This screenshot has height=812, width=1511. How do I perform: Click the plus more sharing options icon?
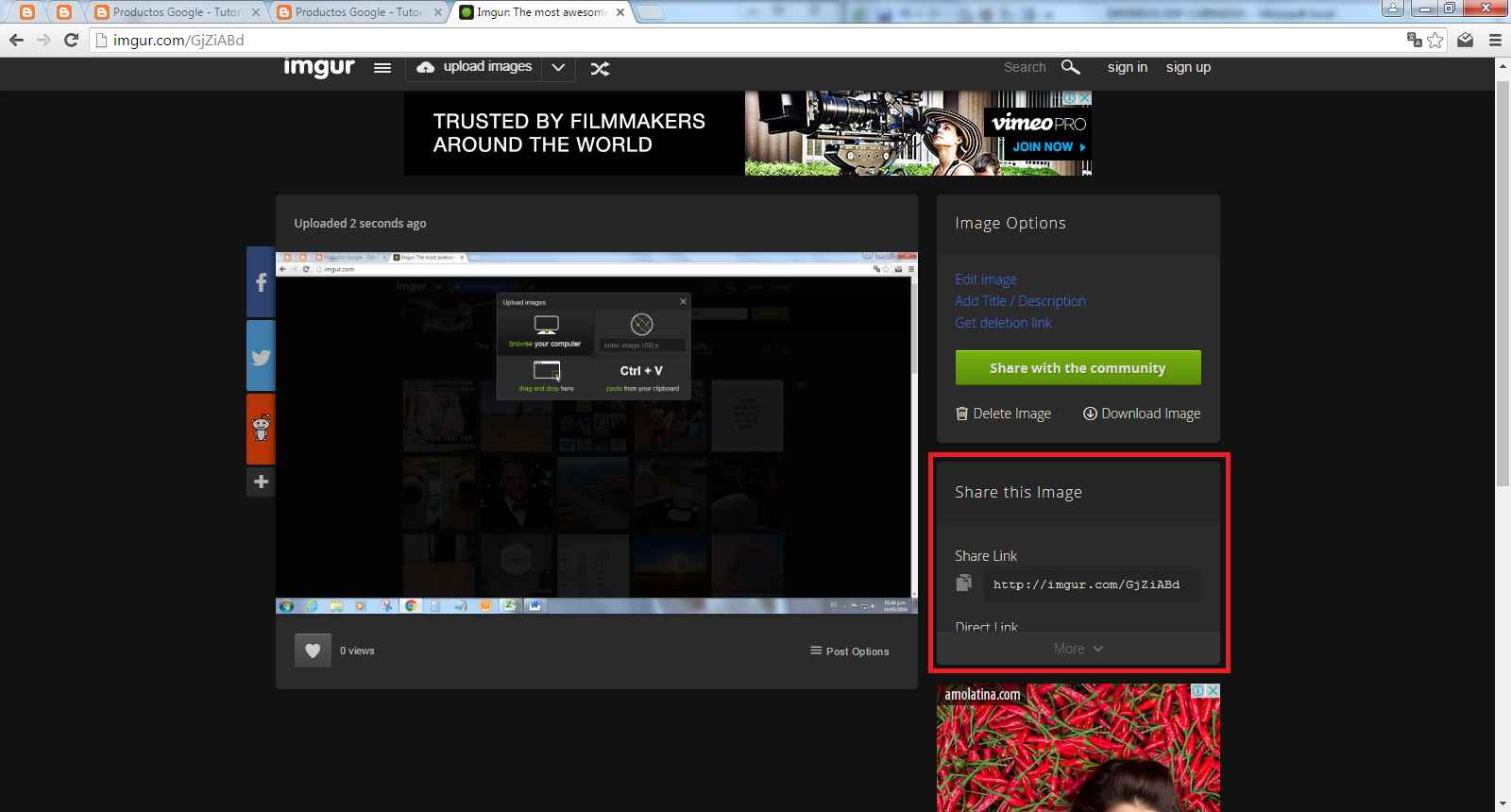pos(262,482)
